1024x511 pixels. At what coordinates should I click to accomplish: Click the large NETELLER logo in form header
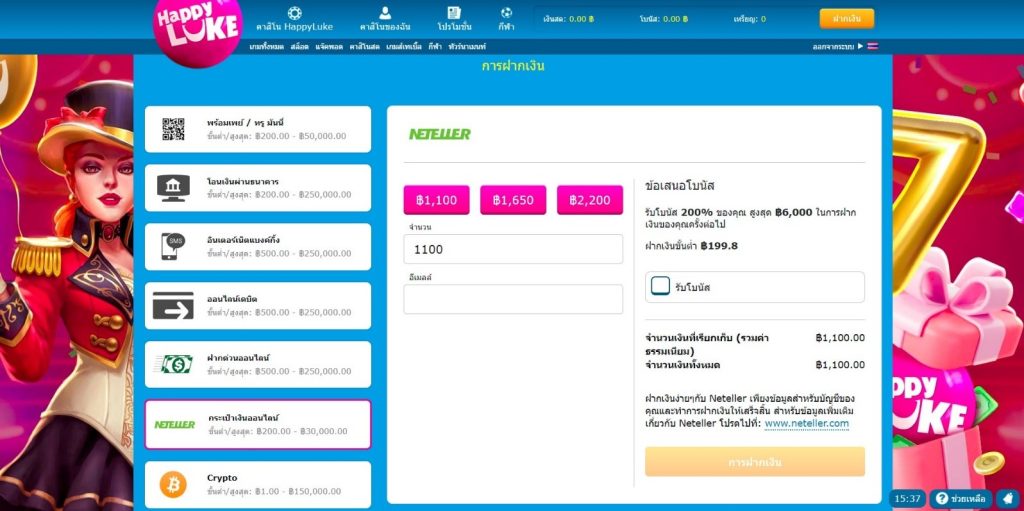(x=440, y=134)
